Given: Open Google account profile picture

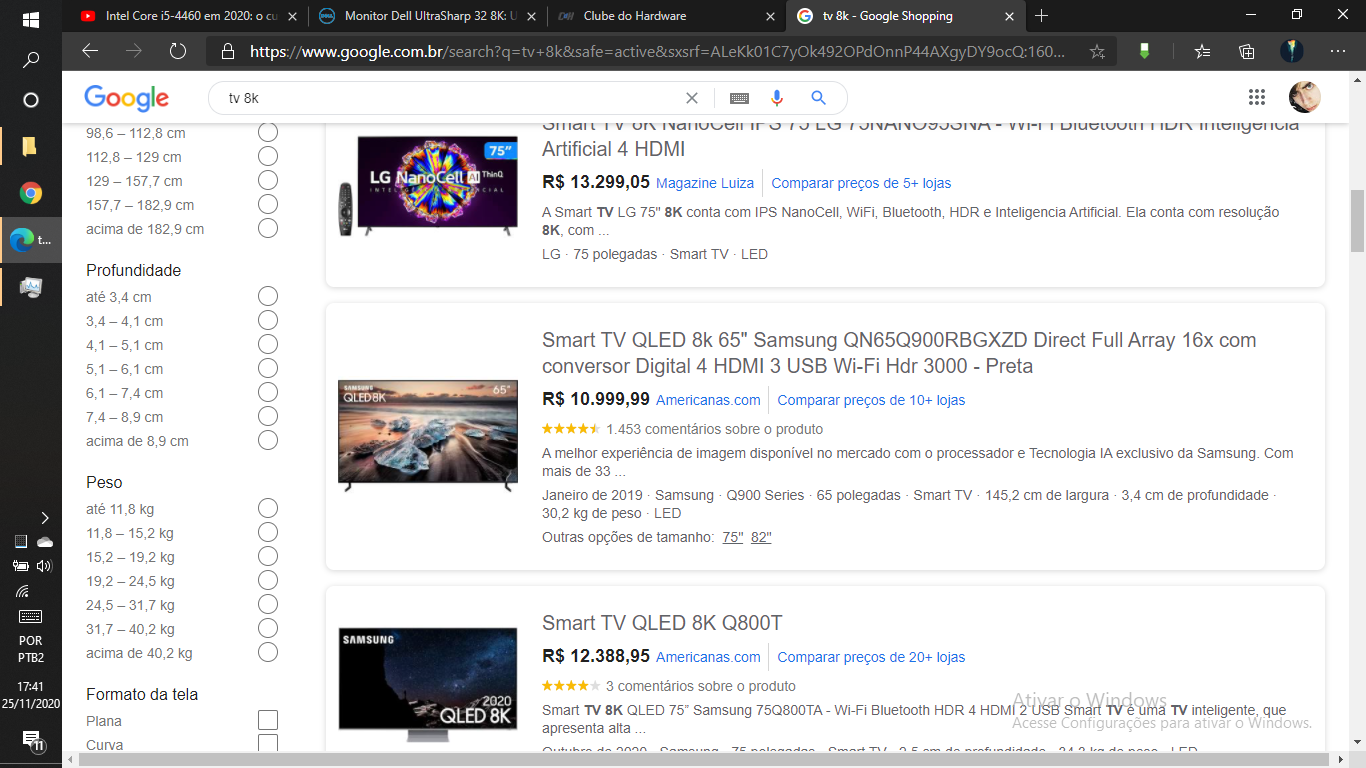Looking at the screenshot, I should click(x=1305, y=97).
